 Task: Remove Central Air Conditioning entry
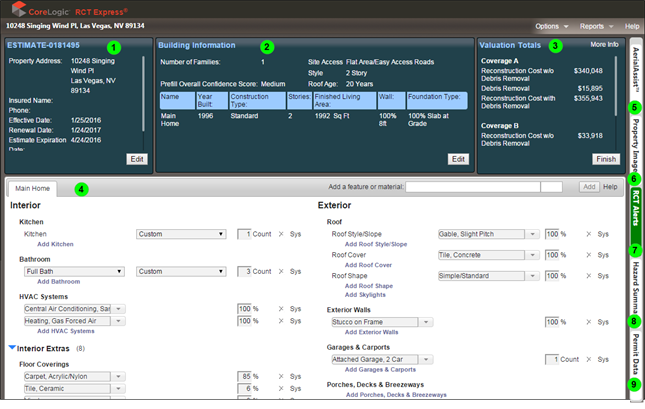[282, 309]
